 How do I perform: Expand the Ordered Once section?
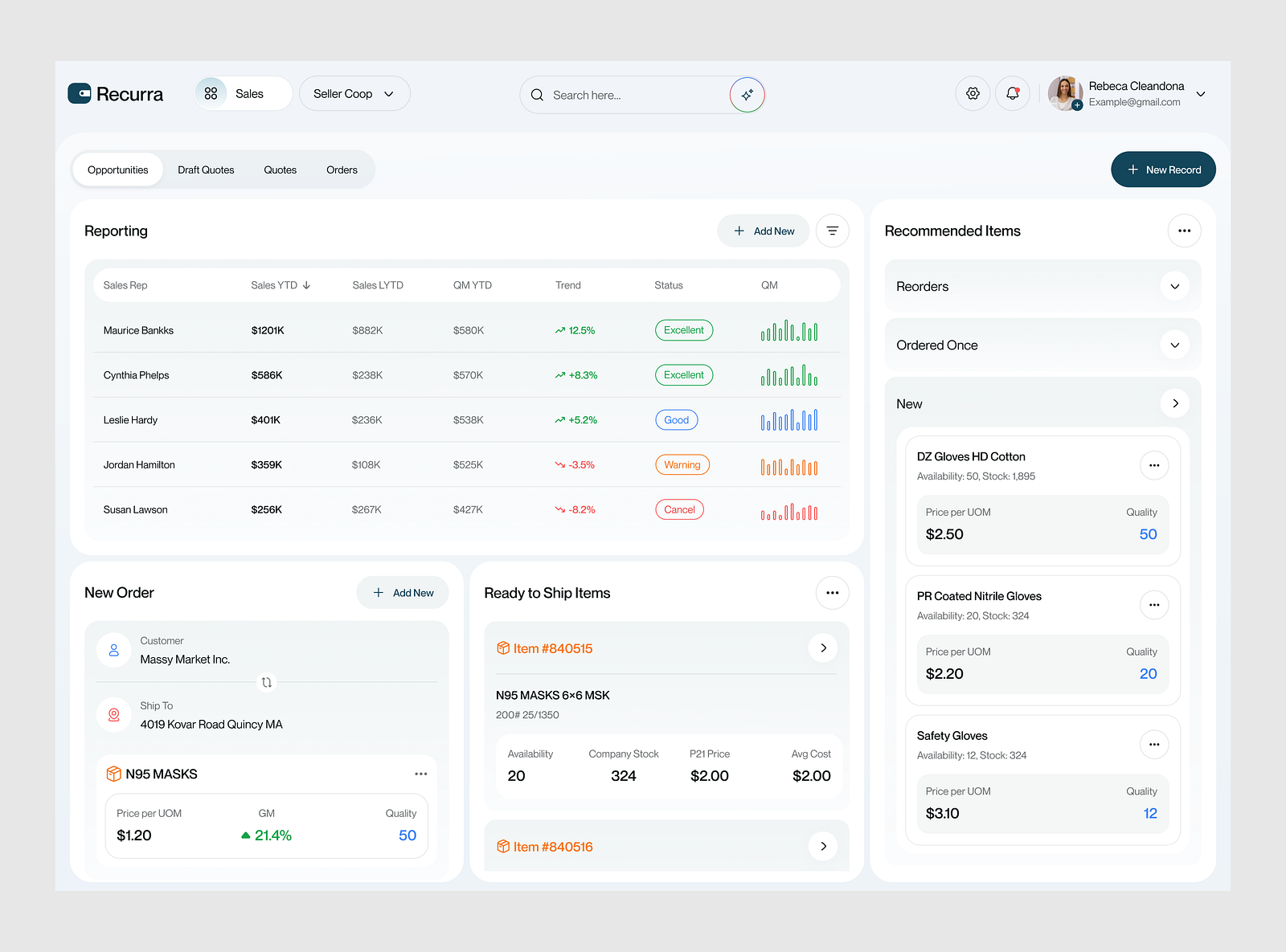(x=1174, y=345)
